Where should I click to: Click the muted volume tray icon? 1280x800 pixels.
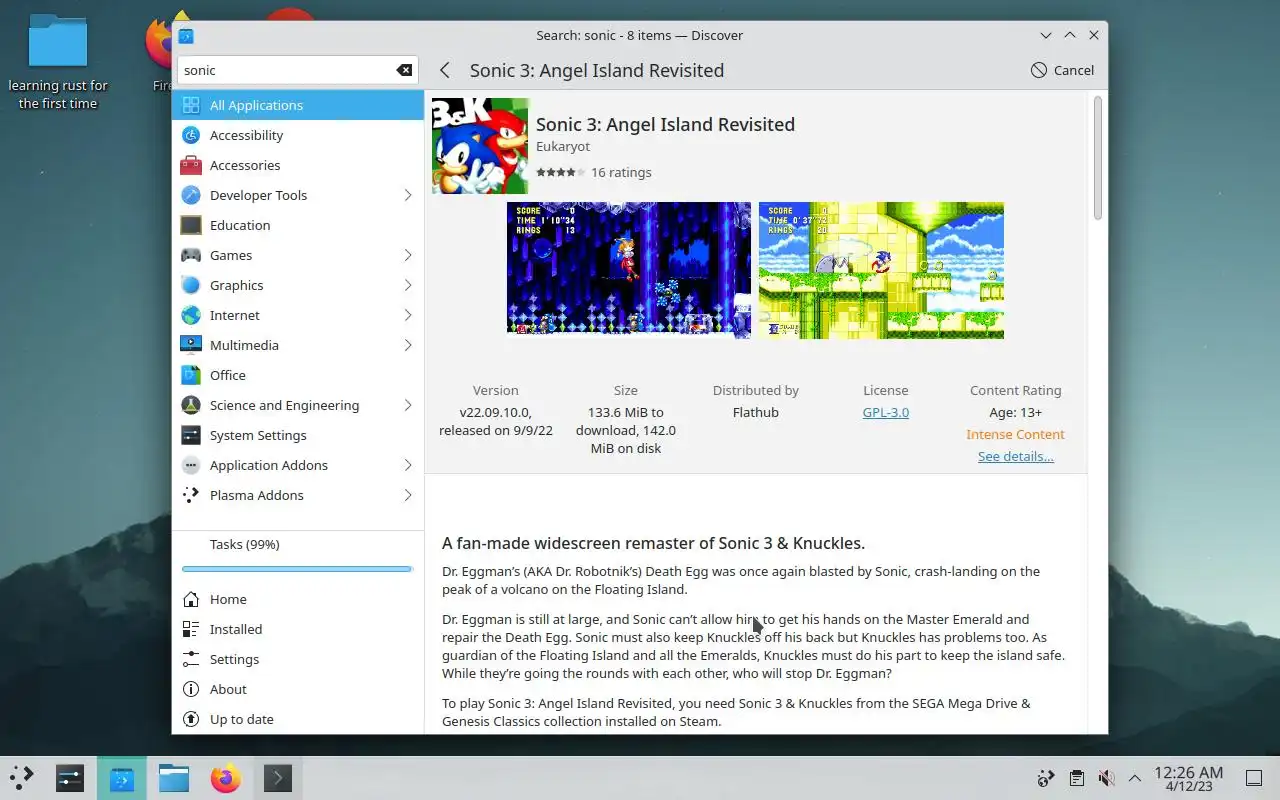coord(1106,778)
